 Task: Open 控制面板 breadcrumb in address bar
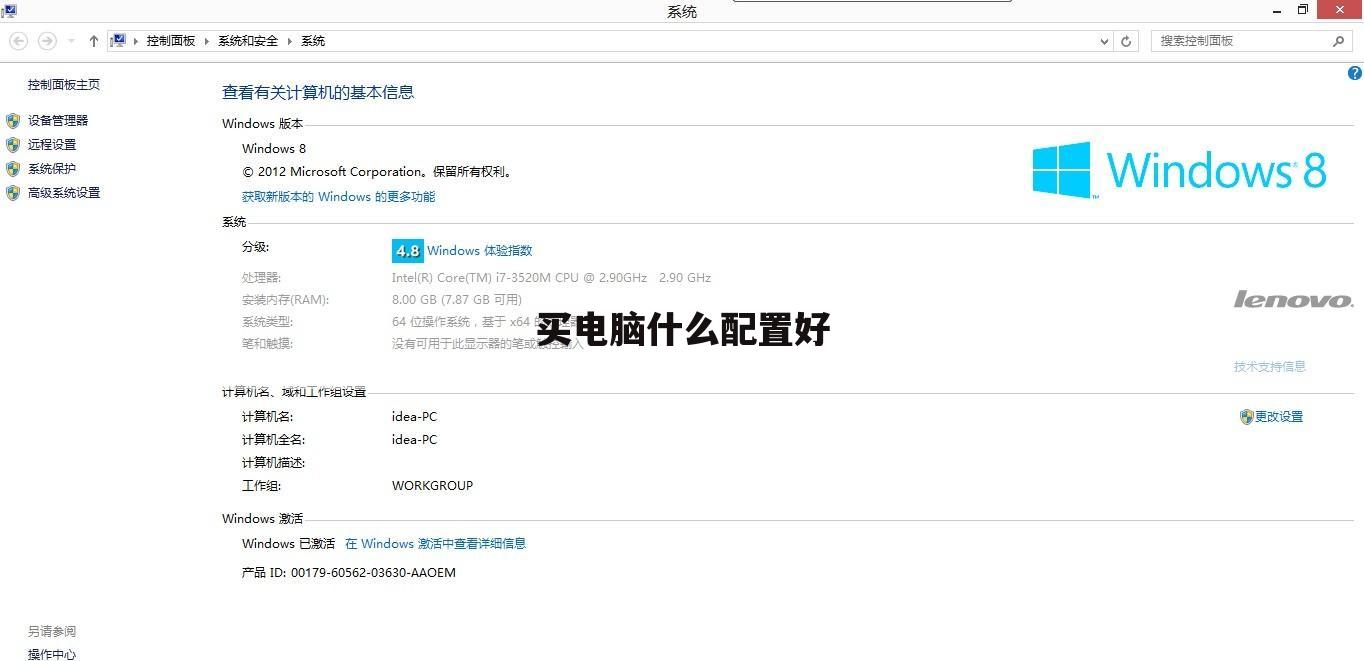171,41
